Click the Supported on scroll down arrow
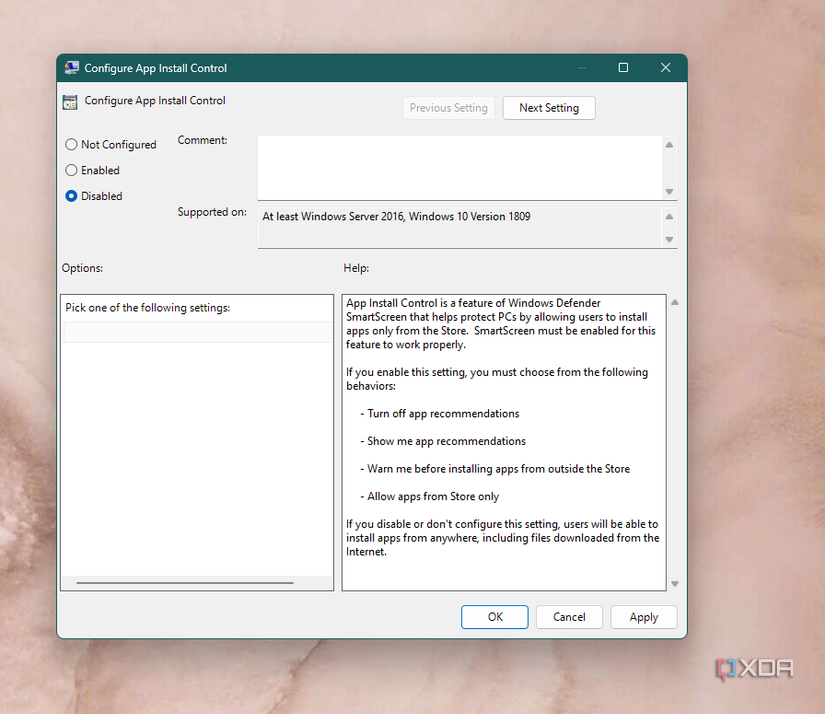The image size is (825, 714). point(669,239)
